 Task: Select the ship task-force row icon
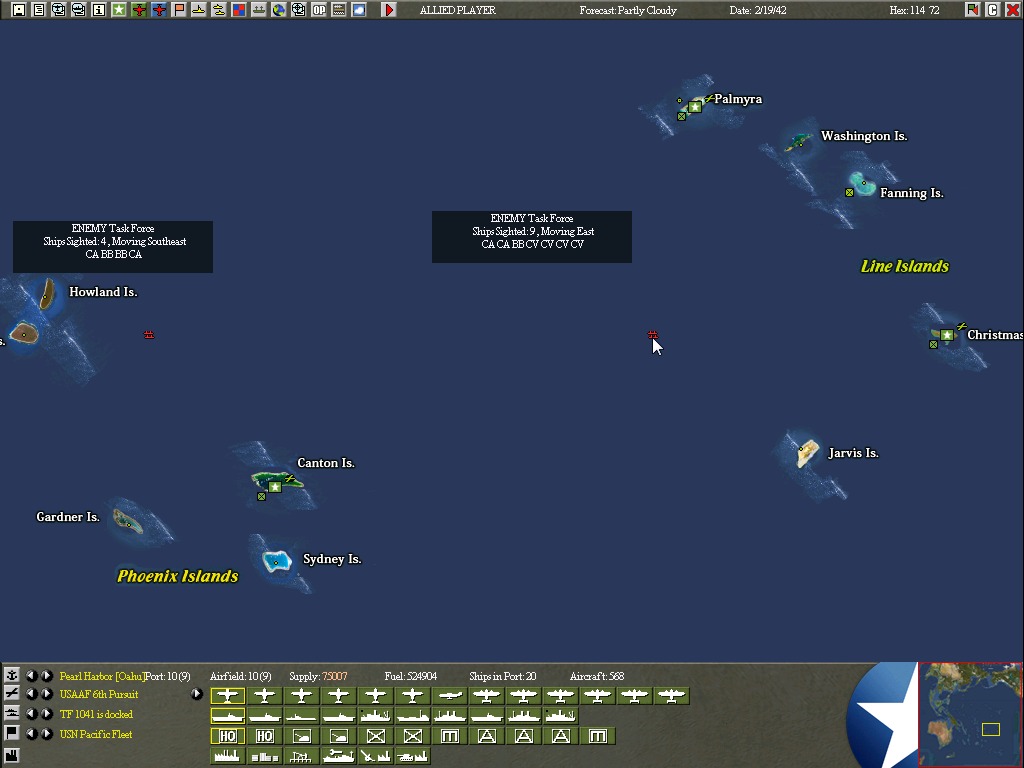click(12, 713)
